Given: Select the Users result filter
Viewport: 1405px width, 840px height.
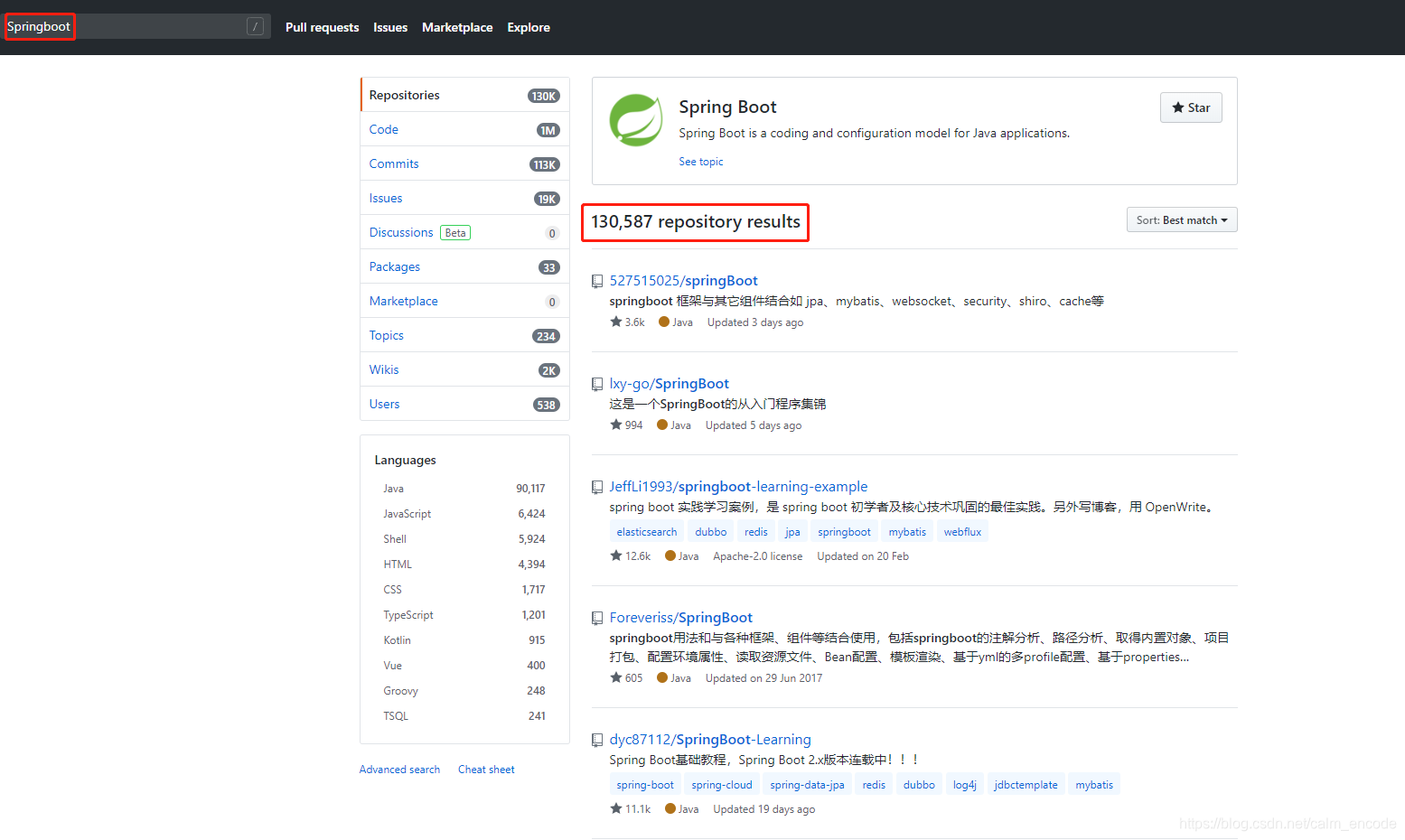Looking at the screenshot, I should click(465, 404).
